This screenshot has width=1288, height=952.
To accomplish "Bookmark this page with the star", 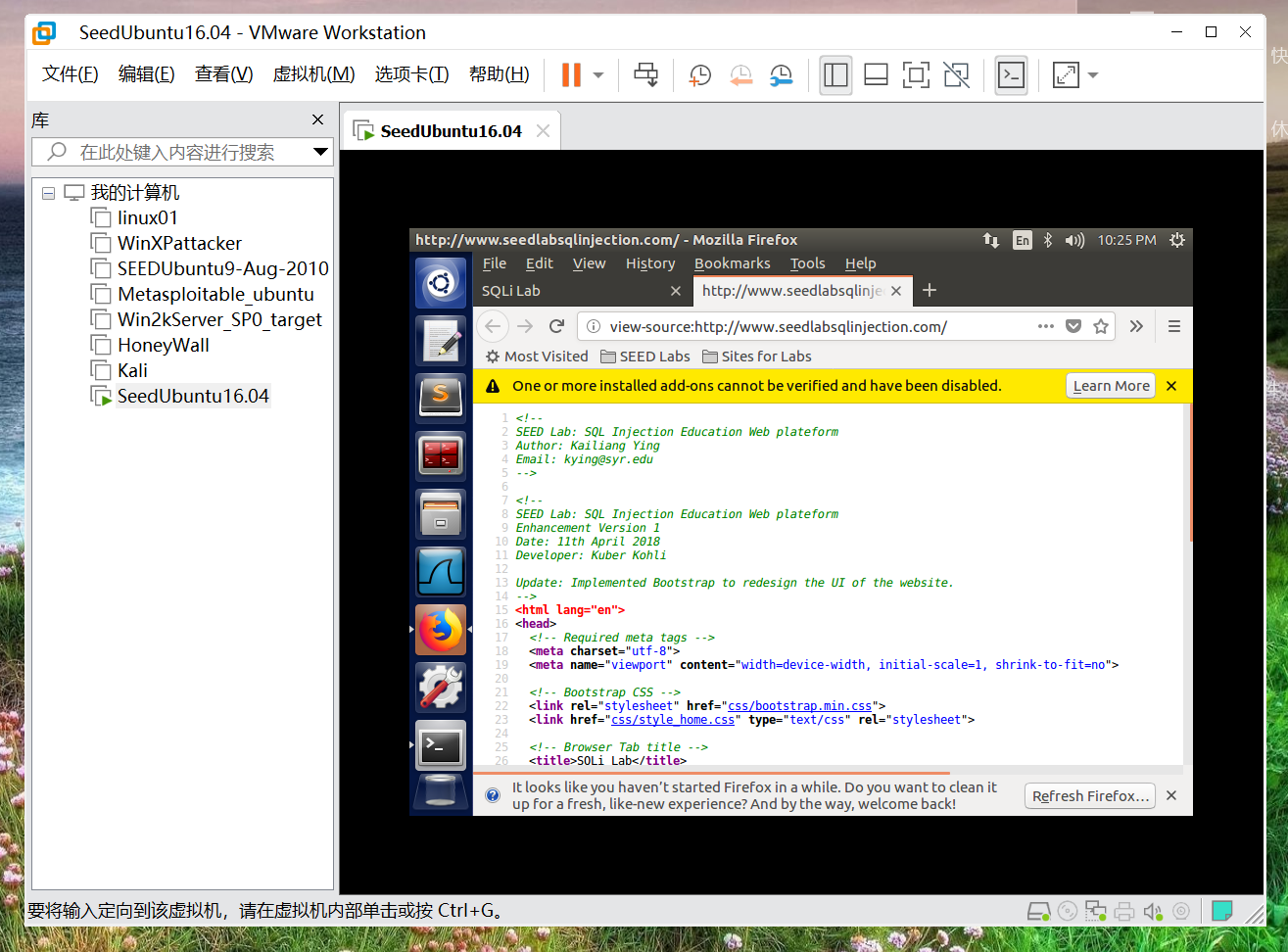I will [1101, 326].
